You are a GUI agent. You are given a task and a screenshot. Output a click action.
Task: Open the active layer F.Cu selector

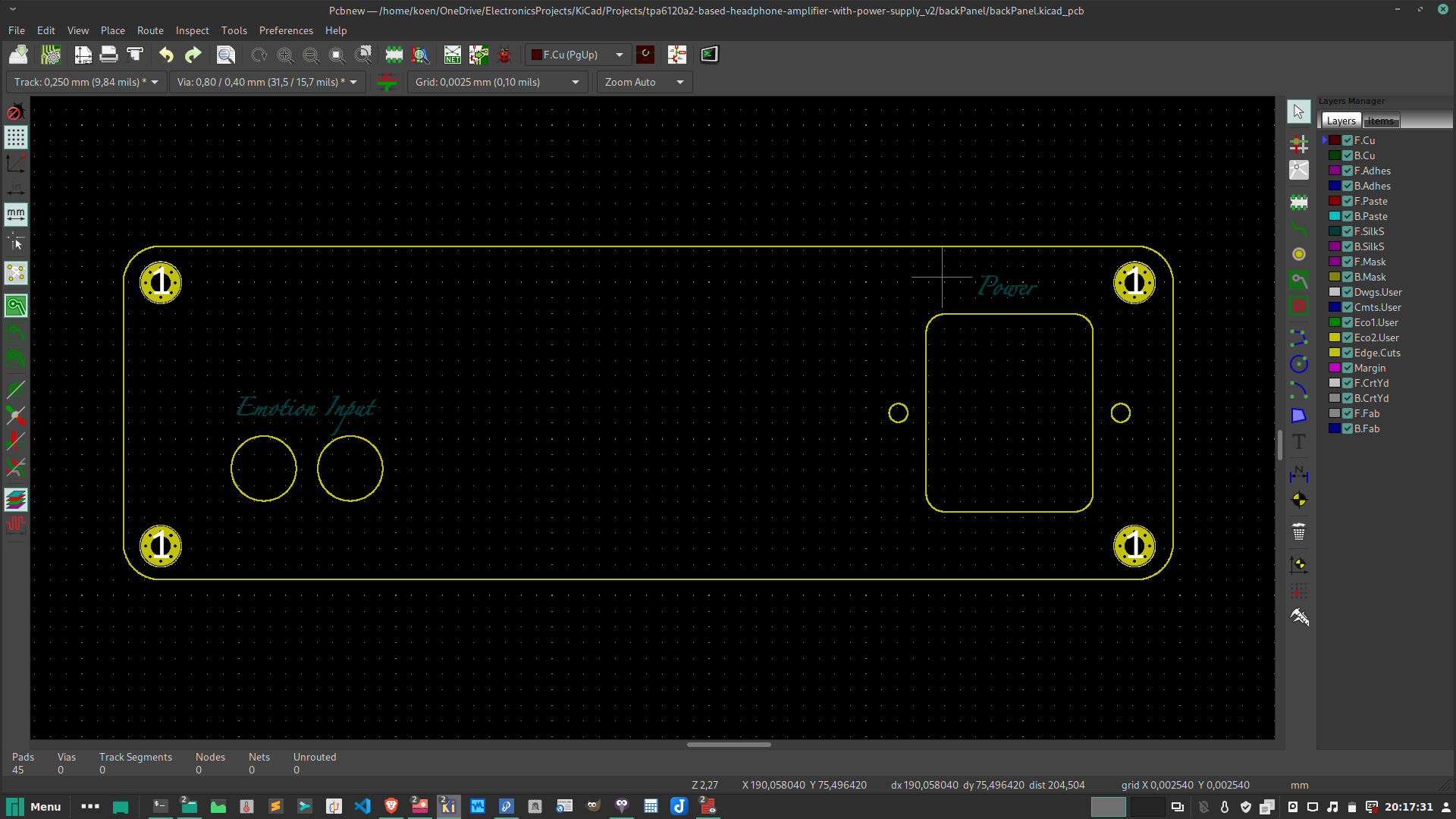point(578,55)
